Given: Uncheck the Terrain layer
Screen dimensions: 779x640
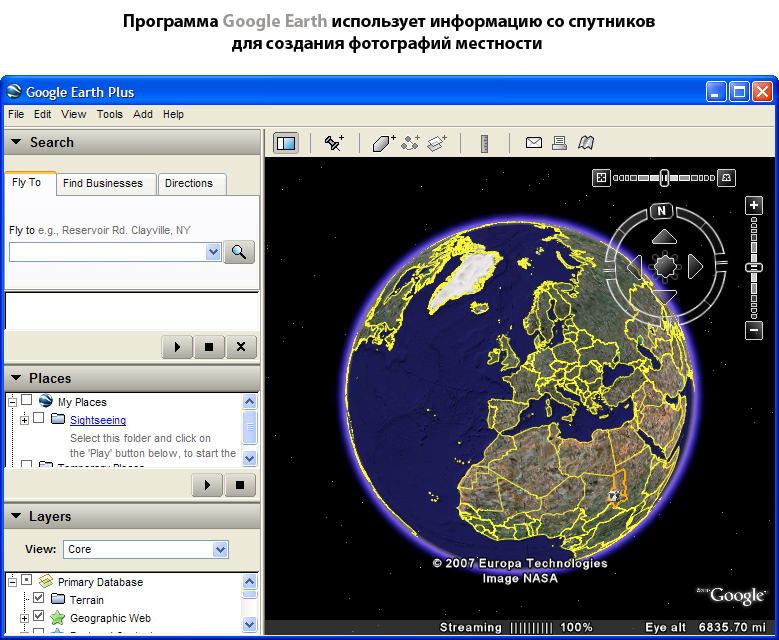Looking at the screenshot, I should coord(39,598).
